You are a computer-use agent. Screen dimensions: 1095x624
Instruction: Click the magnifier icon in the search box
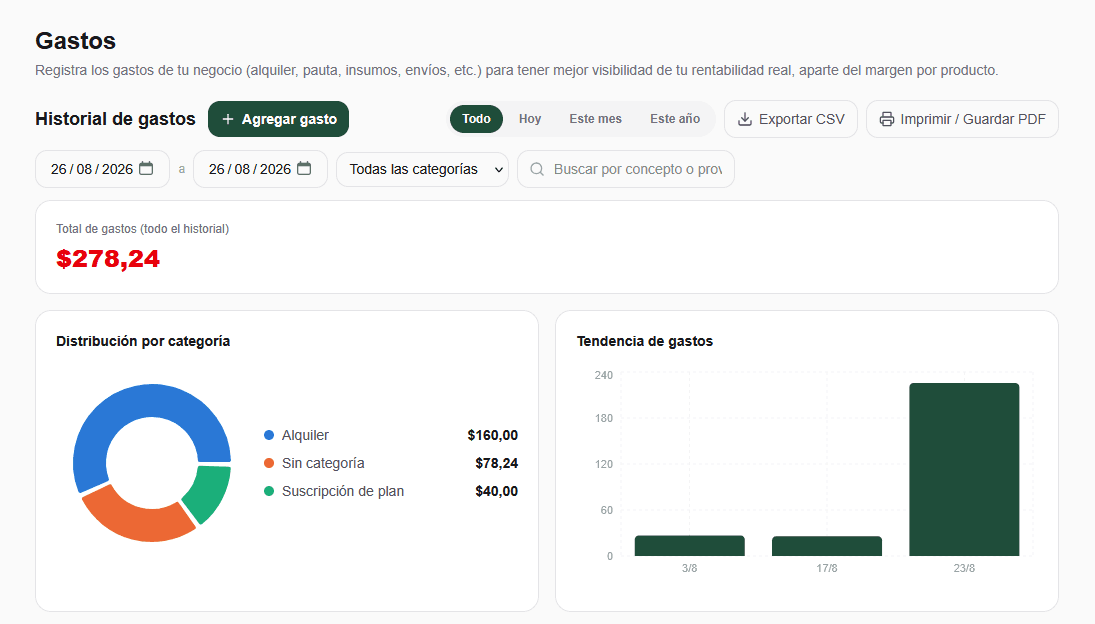coord(537,169)
